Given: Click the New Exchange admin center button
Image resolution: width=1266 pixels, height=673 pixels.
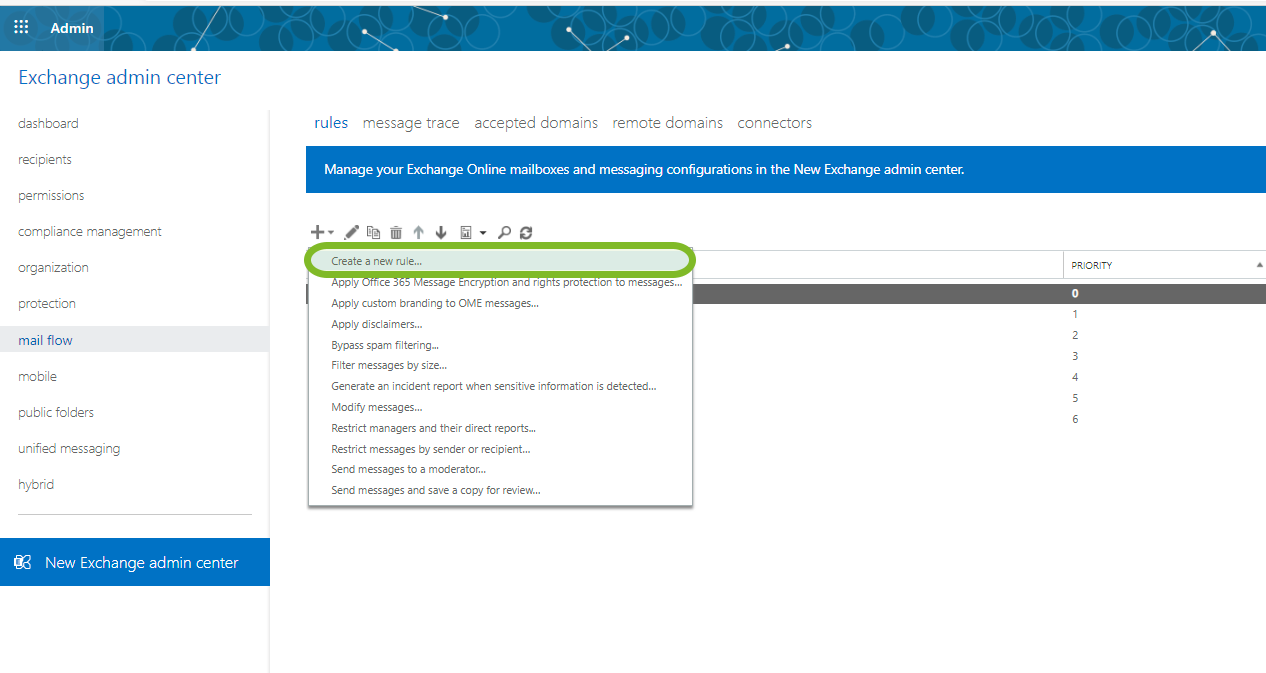Looking at the screenshot, I should 134,562.
